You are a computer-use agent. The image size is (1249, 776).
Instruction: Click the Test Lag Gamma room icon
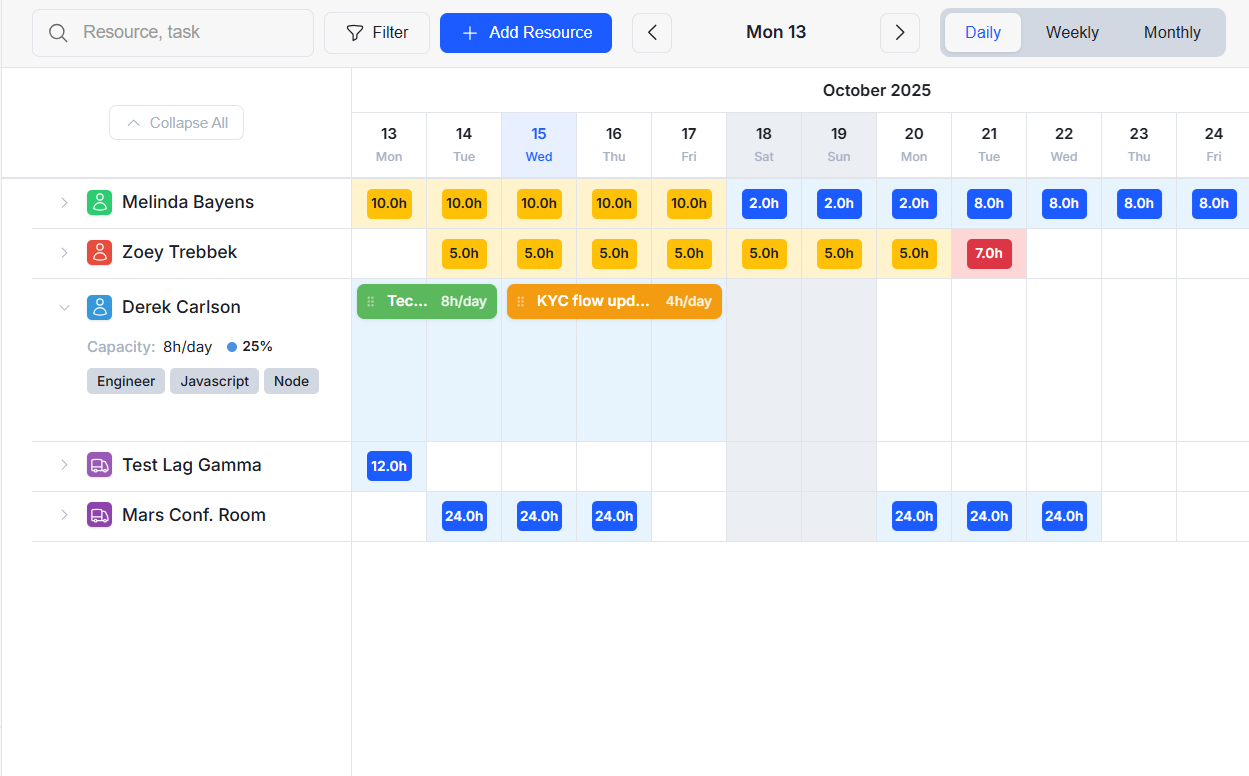[x=99, y=465]
